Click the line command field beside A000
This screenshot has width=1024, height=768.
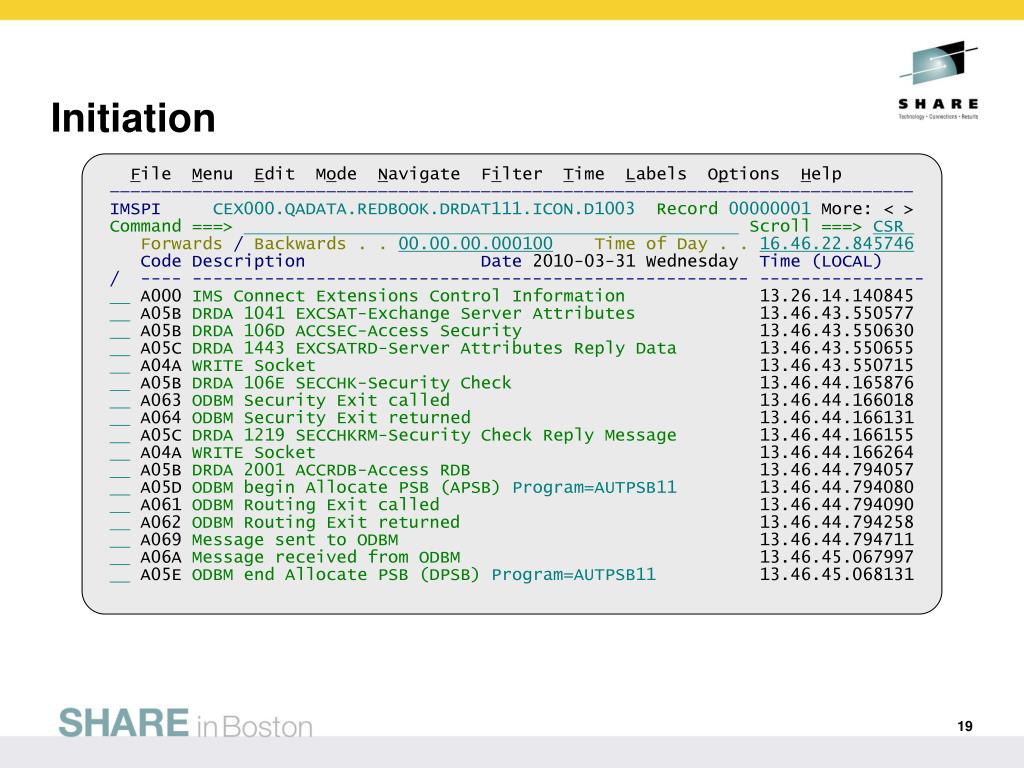[120, 297]
